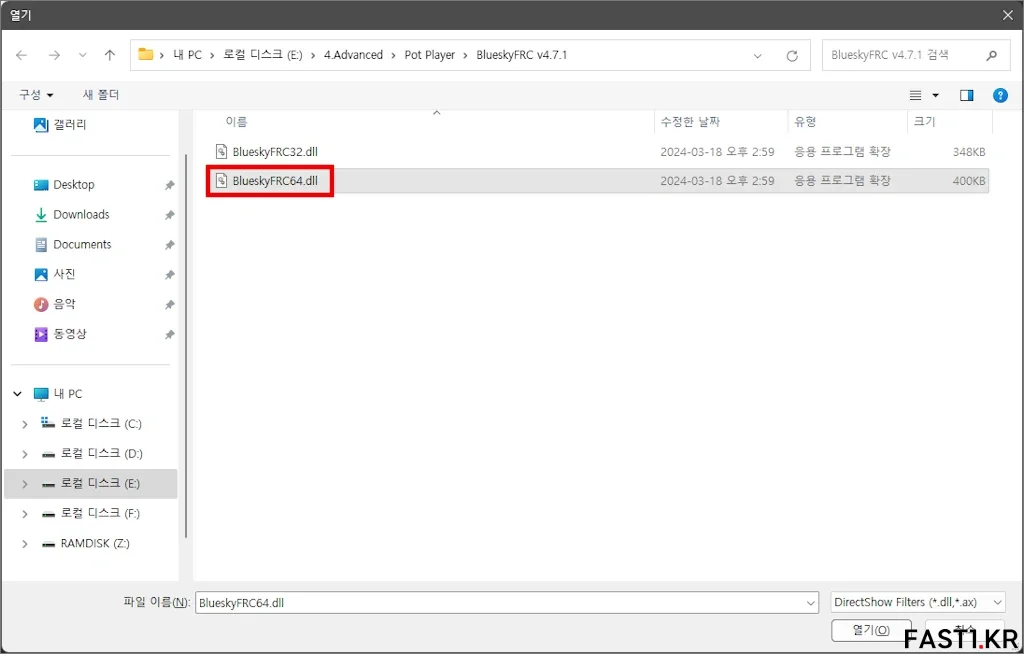Select 로컬 디스크 (E:) breadcrumb
The height and width of the screenshot is (654, 1024).
pyautogui.click(x=263, y=55)
